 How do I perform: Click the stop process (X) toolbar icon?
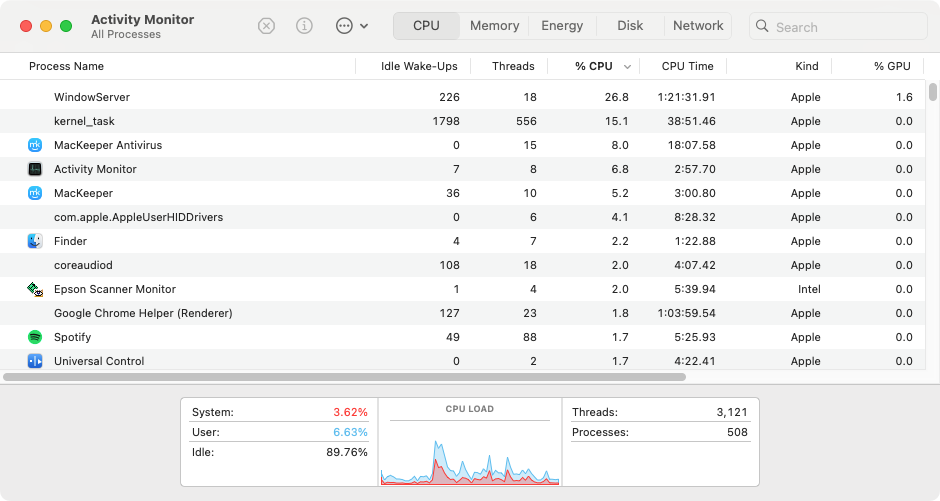(x=266, y=26)
